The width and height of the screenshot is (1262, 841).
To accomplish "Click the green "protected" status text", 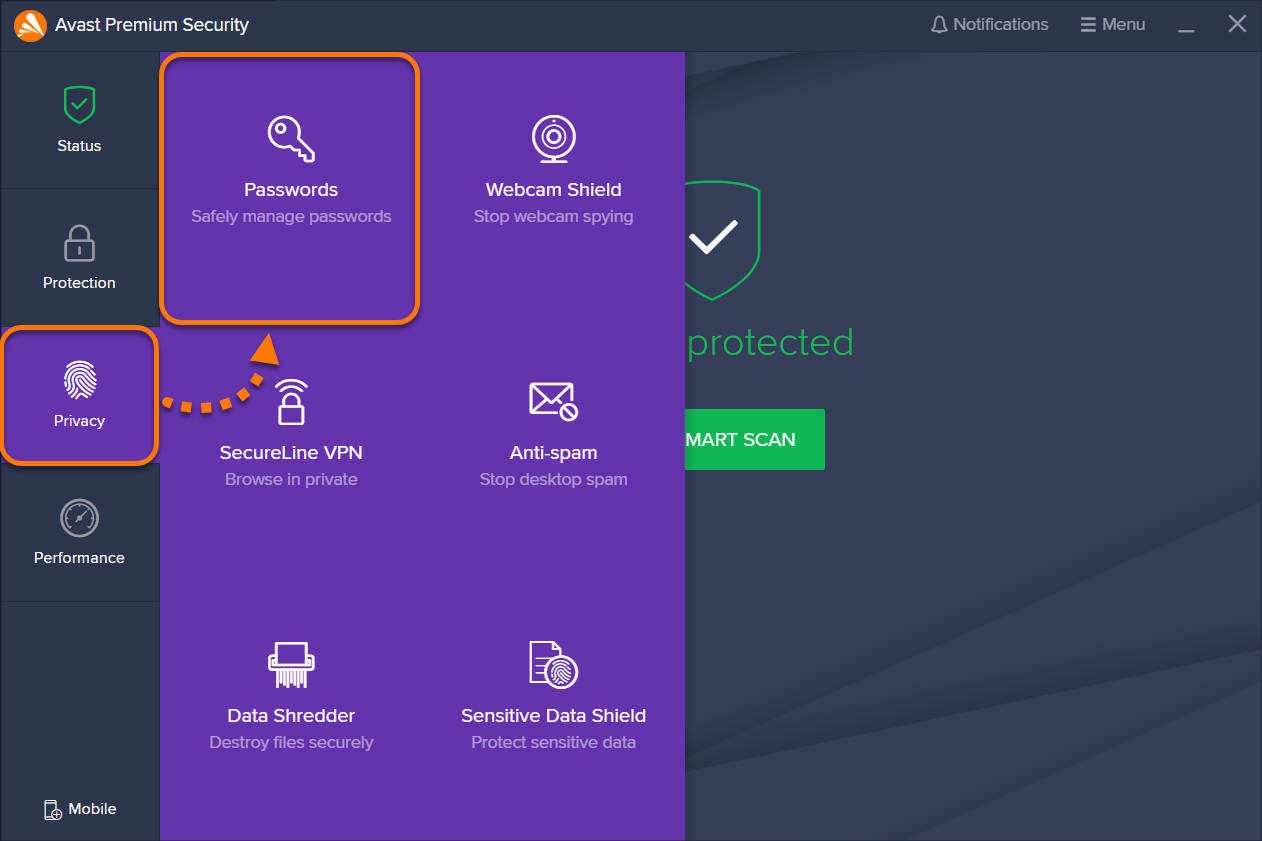I will click(770, 343).
